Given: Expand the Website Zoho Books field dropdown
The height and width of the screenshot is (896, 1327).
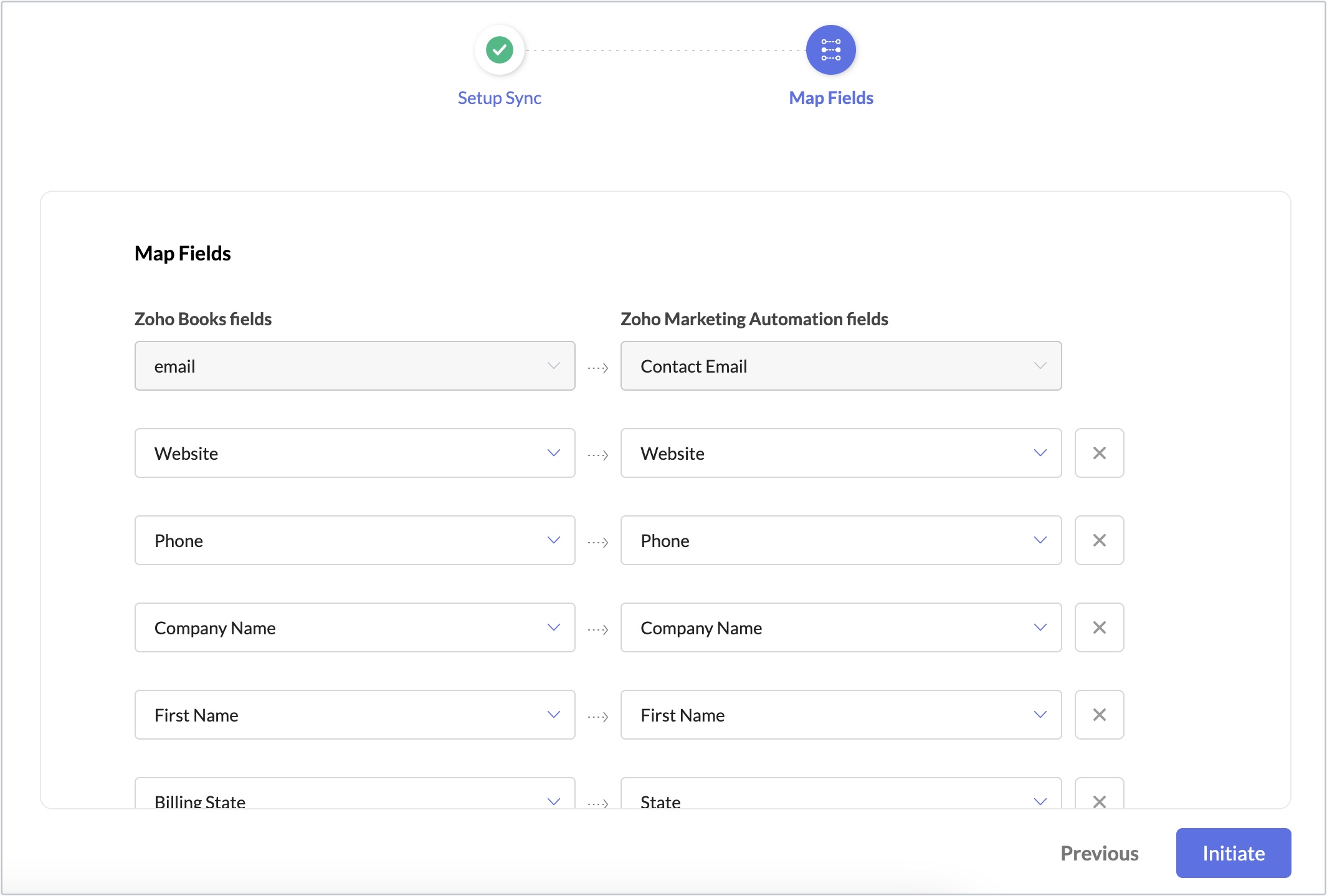Looking at the screenshot, I should [354, 453].
